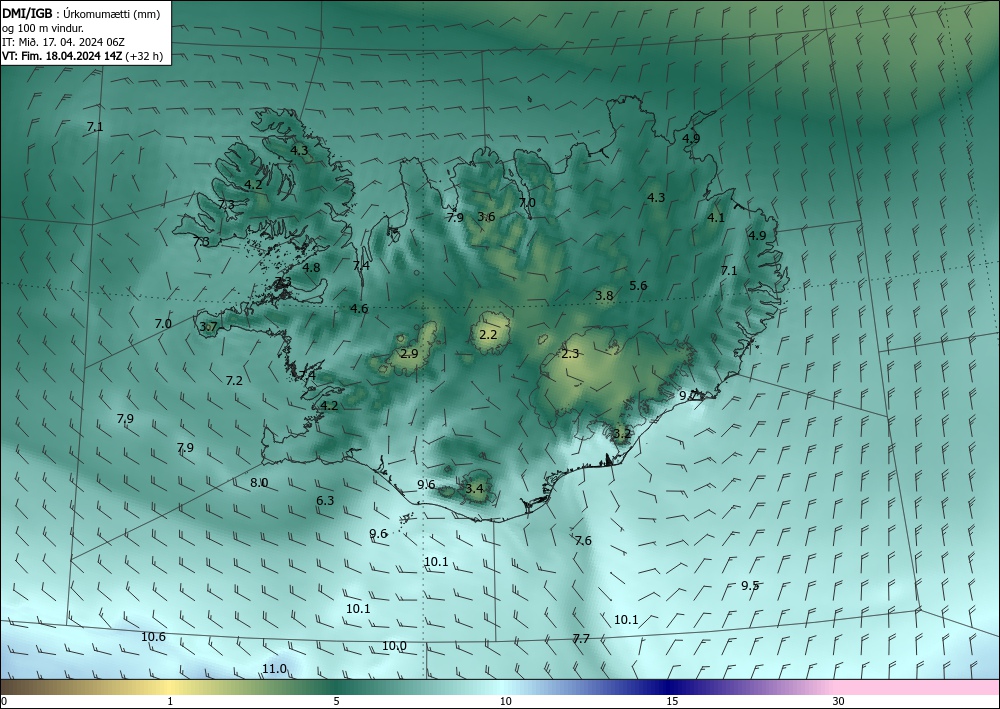Image resolution: width=1000 pixels, height=709 pixels.
Task: Click the 3.7 value label on map
Action: (x=209, y=327)
